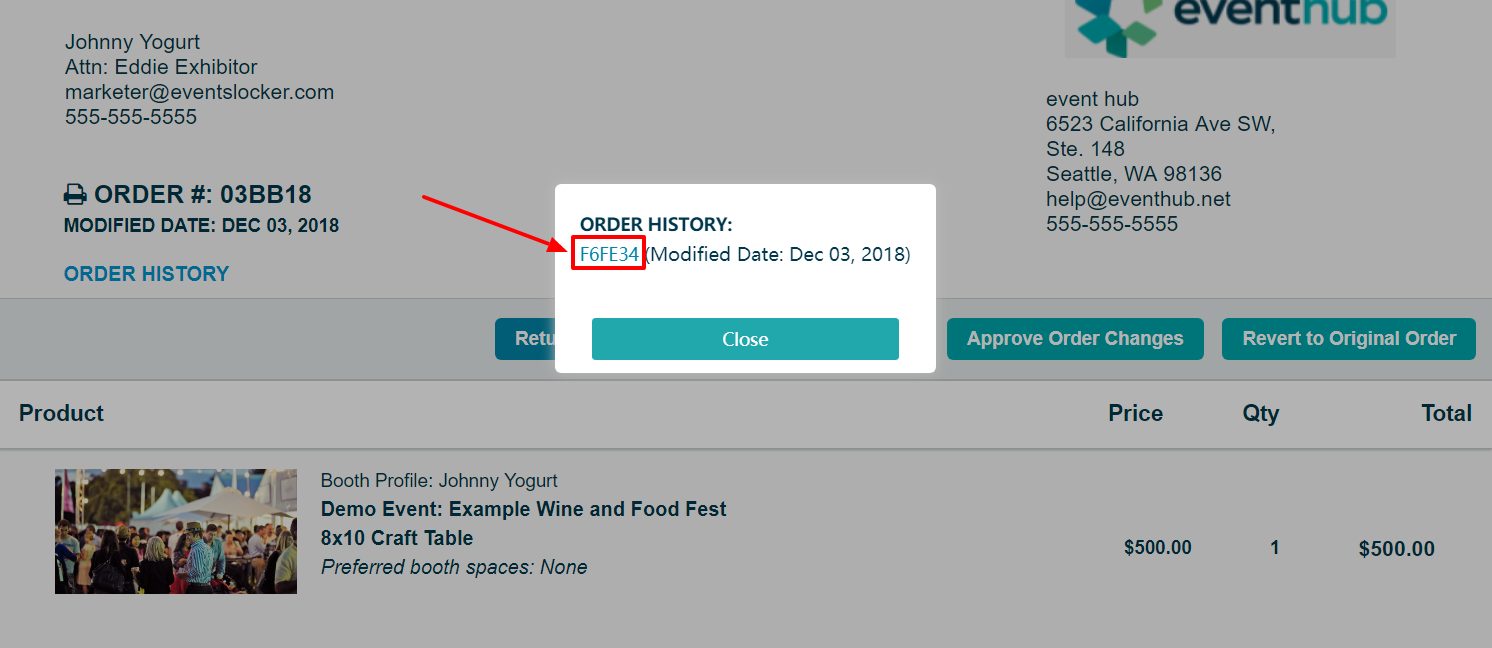The image size is (1492, 648).
Task: Click the Total column header
Action: [1446, 413]
